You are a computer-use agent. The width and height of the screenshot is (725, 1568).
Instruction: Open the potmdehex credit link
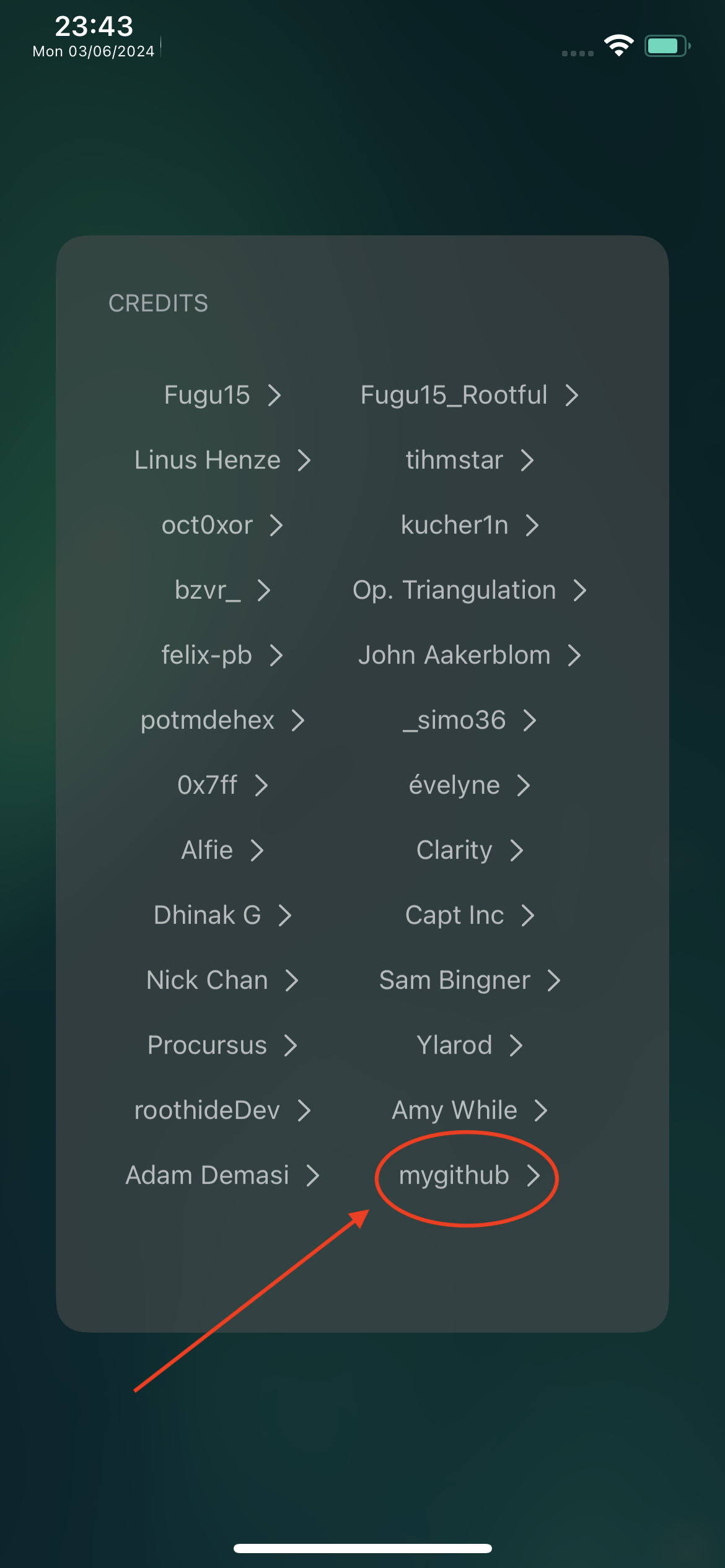[222, 720]
